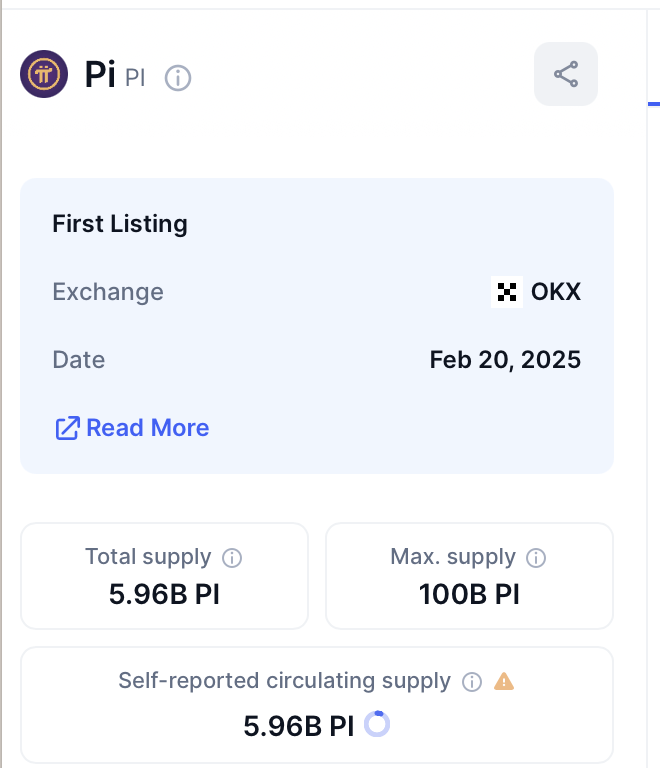660x768 pixels.
Task: Select the OKX exchange name
Action: tap(556, 292)
